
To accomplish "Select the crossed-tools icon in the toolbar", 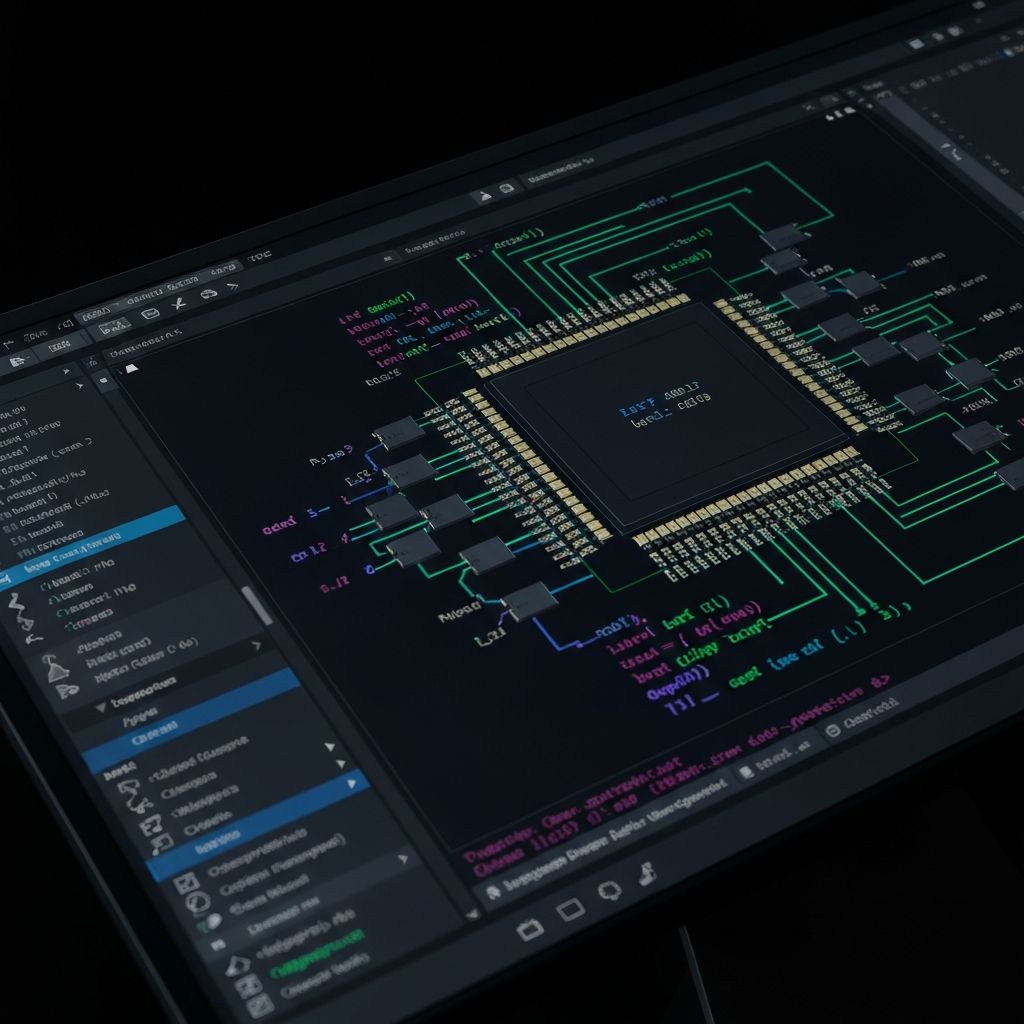I will pyautogui.click(x=179, y=304).
